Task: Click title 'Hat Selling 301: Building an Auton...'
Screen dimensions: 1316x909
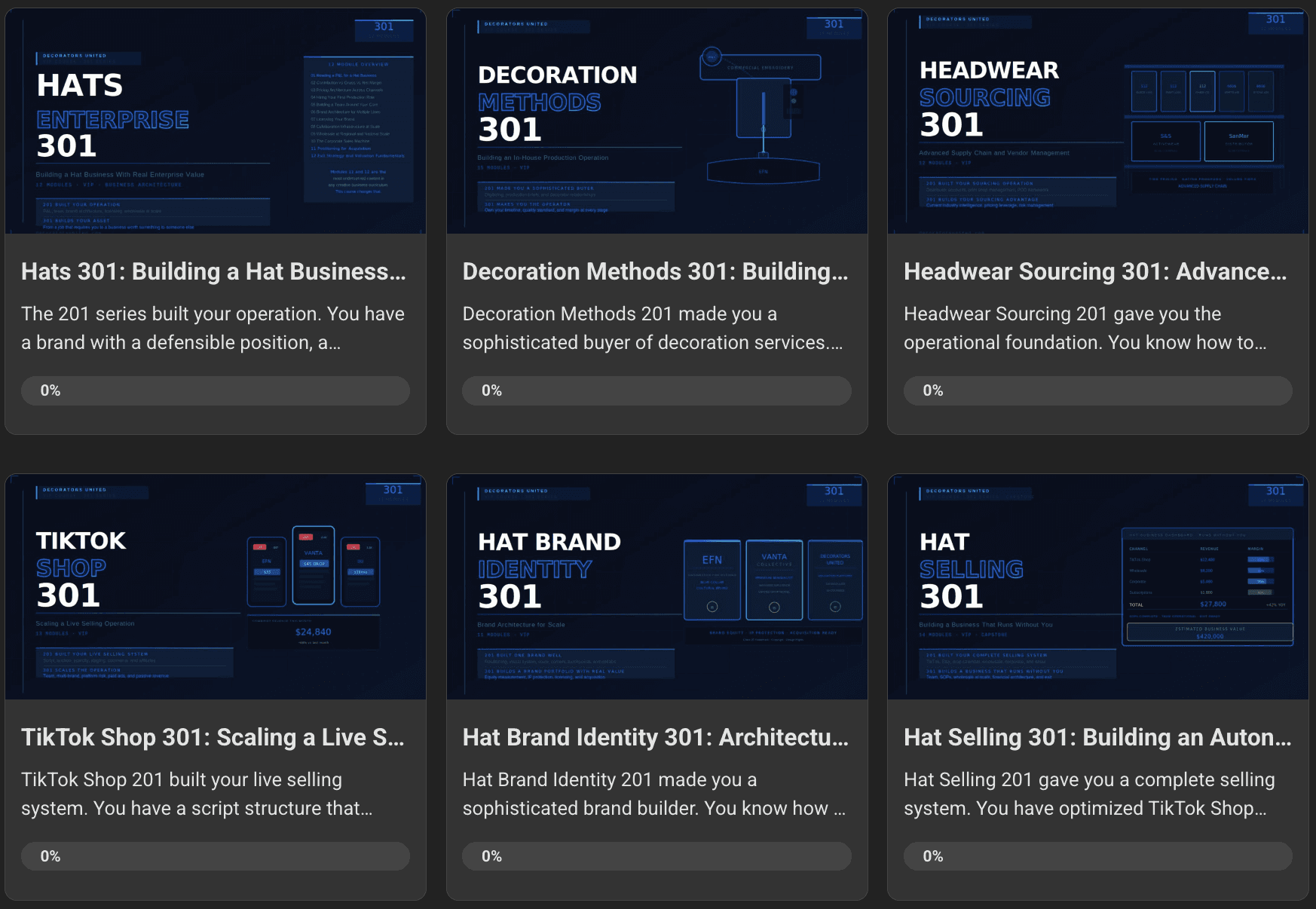Action: click(x=1097, y=737)
